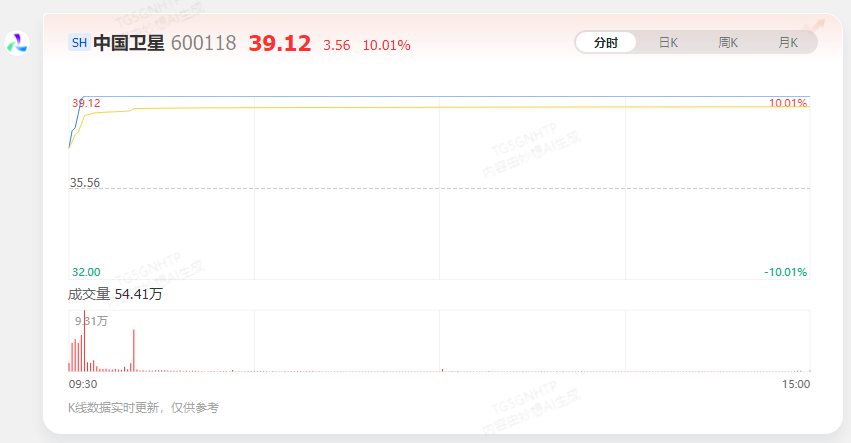Click the tallest red volume bar
The height and width of the screenshot is (443, 851).
85,341
